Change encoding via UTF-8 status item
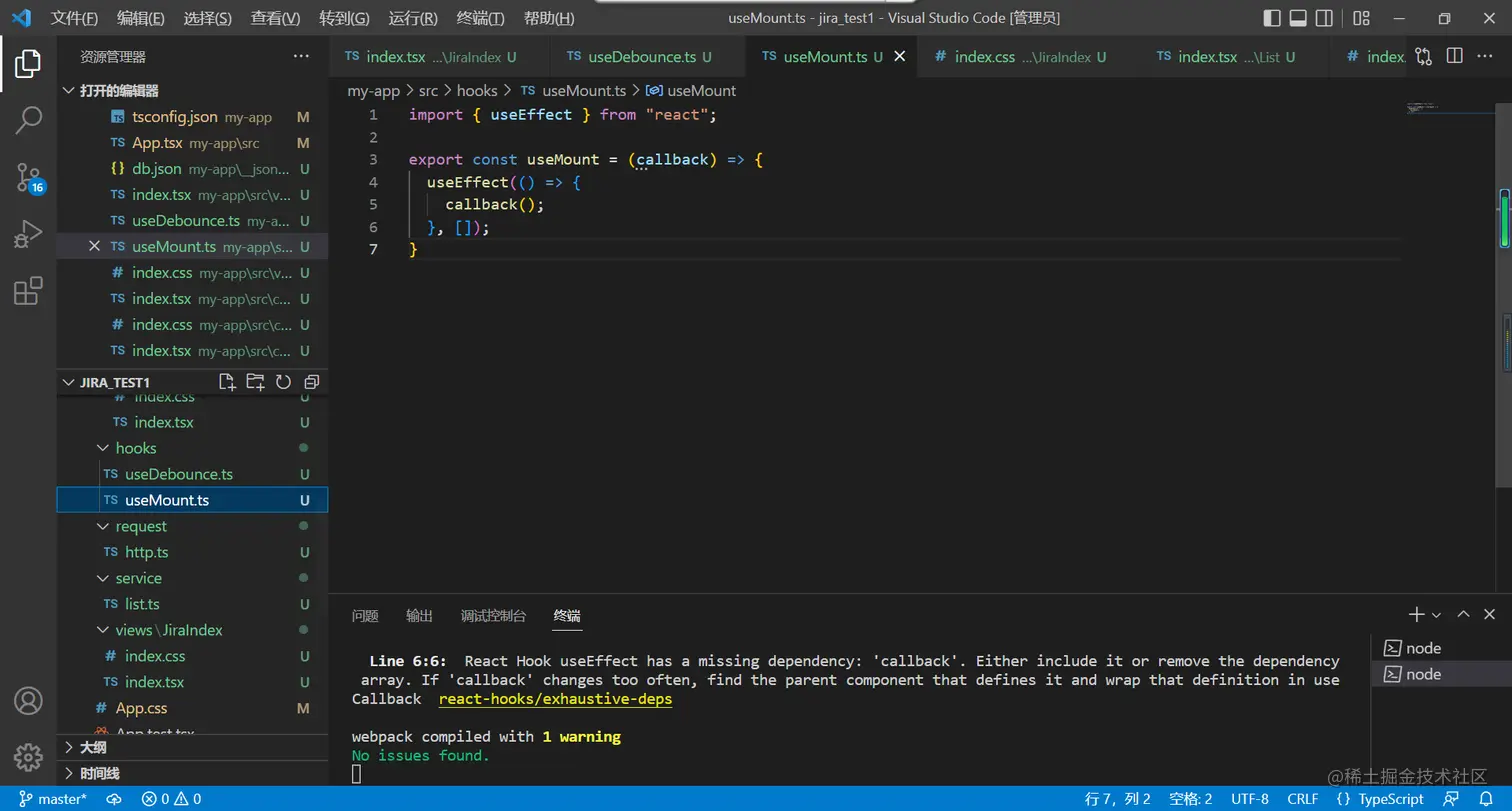This screenshot has height=811, width=1512. [x=1250, y=799]
